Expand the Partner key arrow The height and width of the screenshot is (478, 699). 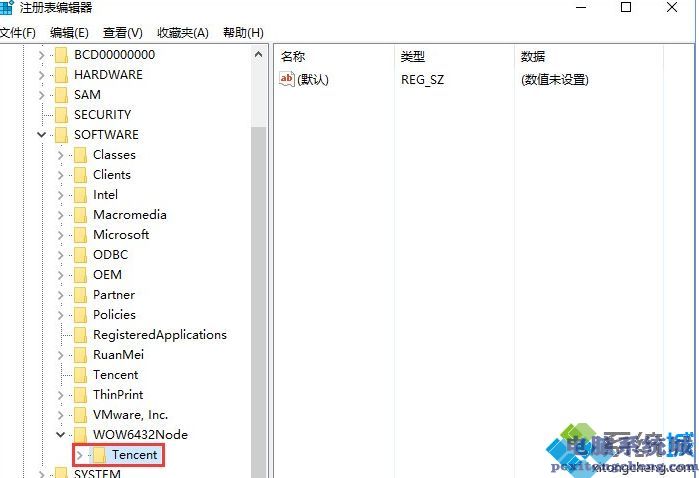coord(61,295)
